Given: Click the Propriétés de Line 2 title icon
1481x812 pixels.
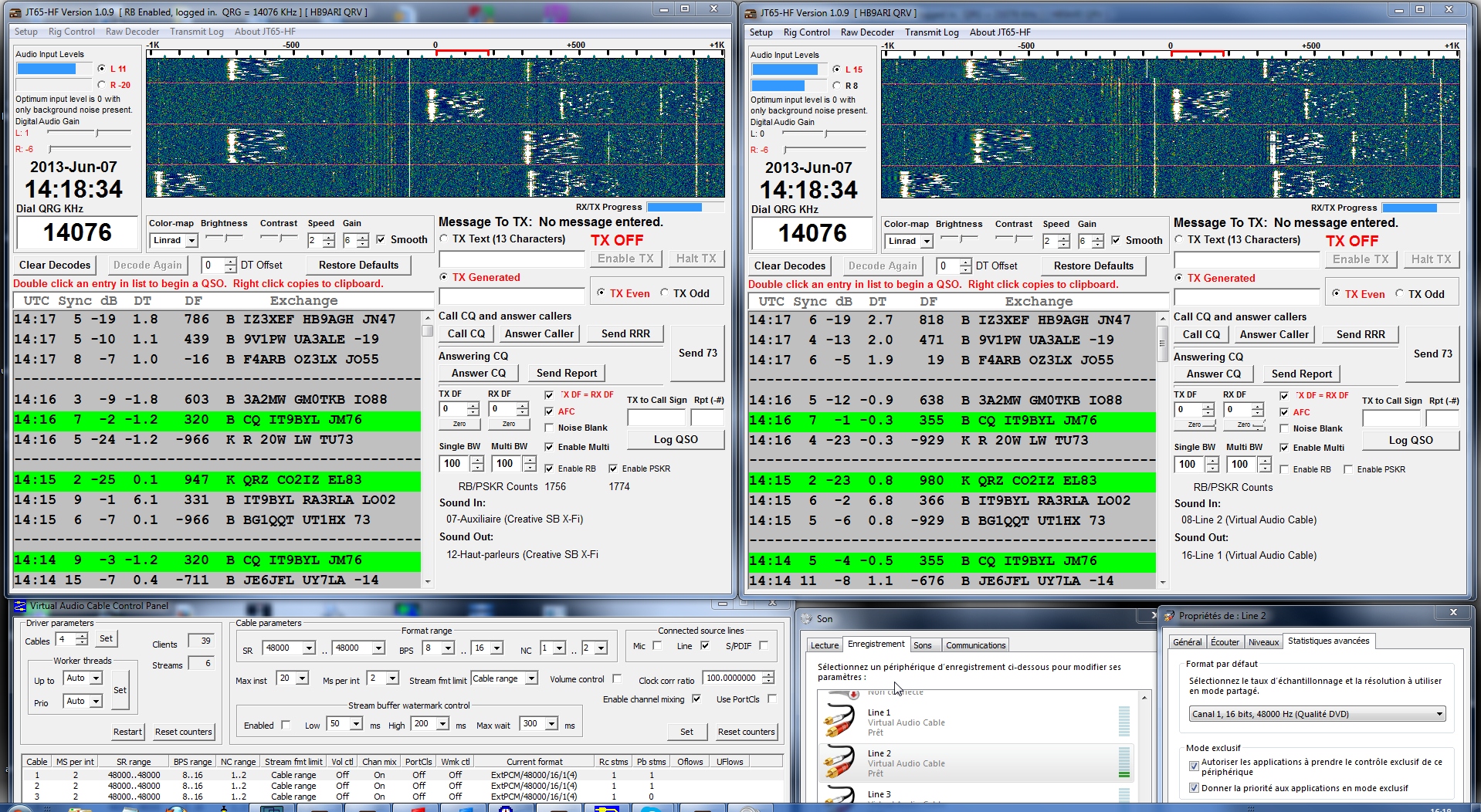Looking at the screenshot, I should coord(1169,616).
